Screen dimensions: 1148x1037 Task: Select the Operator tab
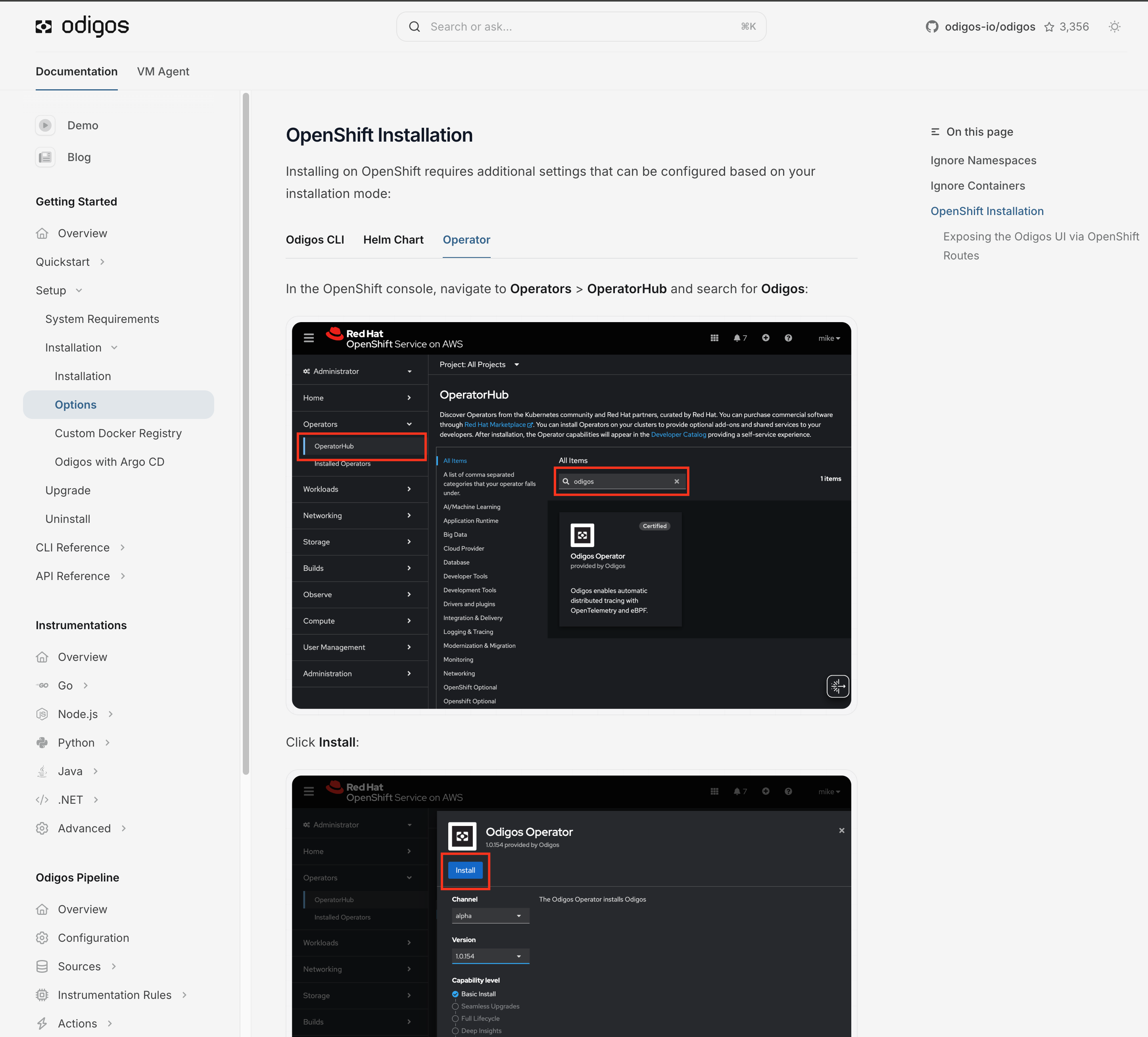466,240
